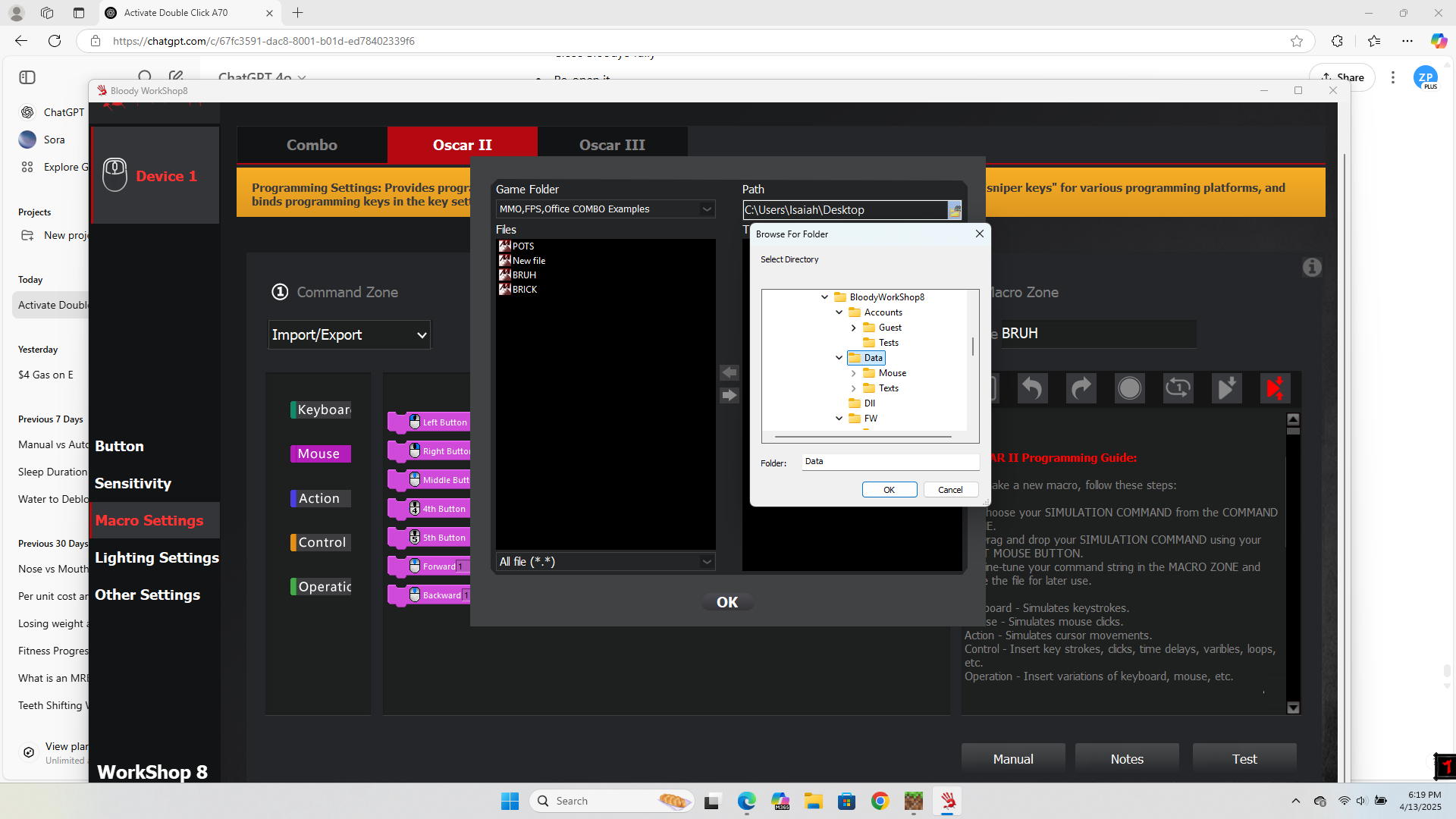Click the loop-once cycle icon
The width and height of the screenshot is (1456, 819).
coord(1178,388)
